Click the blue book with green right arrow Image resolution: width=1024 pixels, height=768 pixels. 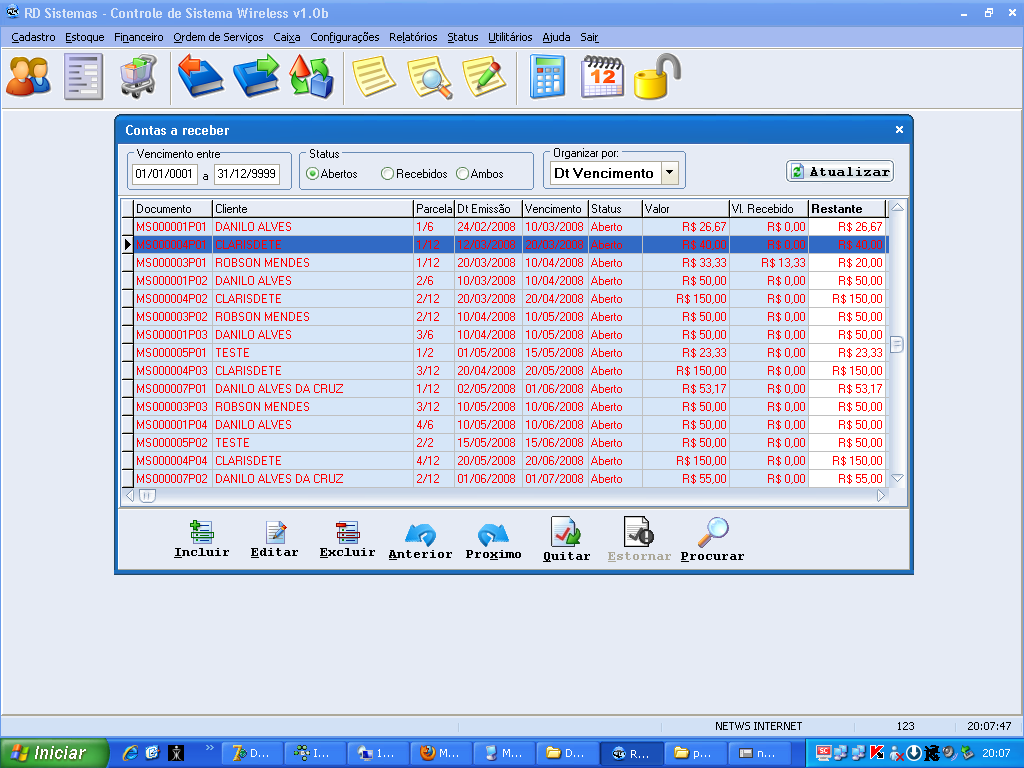click(x=256, y=77)
